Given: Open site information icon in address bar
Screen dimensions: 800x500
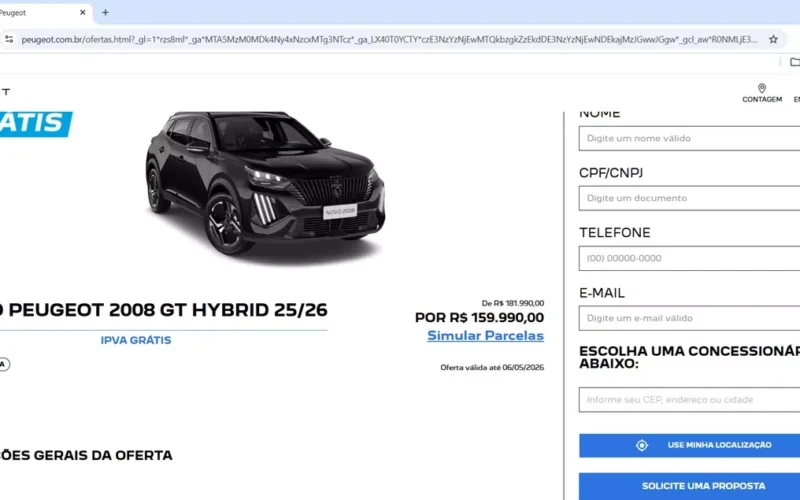Looking at the screenshot, I should pos(9,39).
